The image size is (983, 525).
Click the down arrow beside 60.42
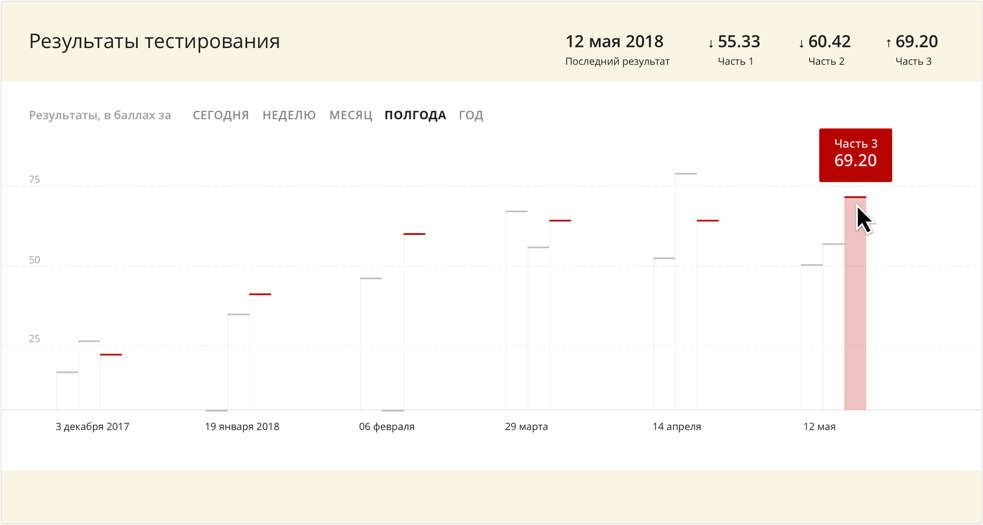801,43
